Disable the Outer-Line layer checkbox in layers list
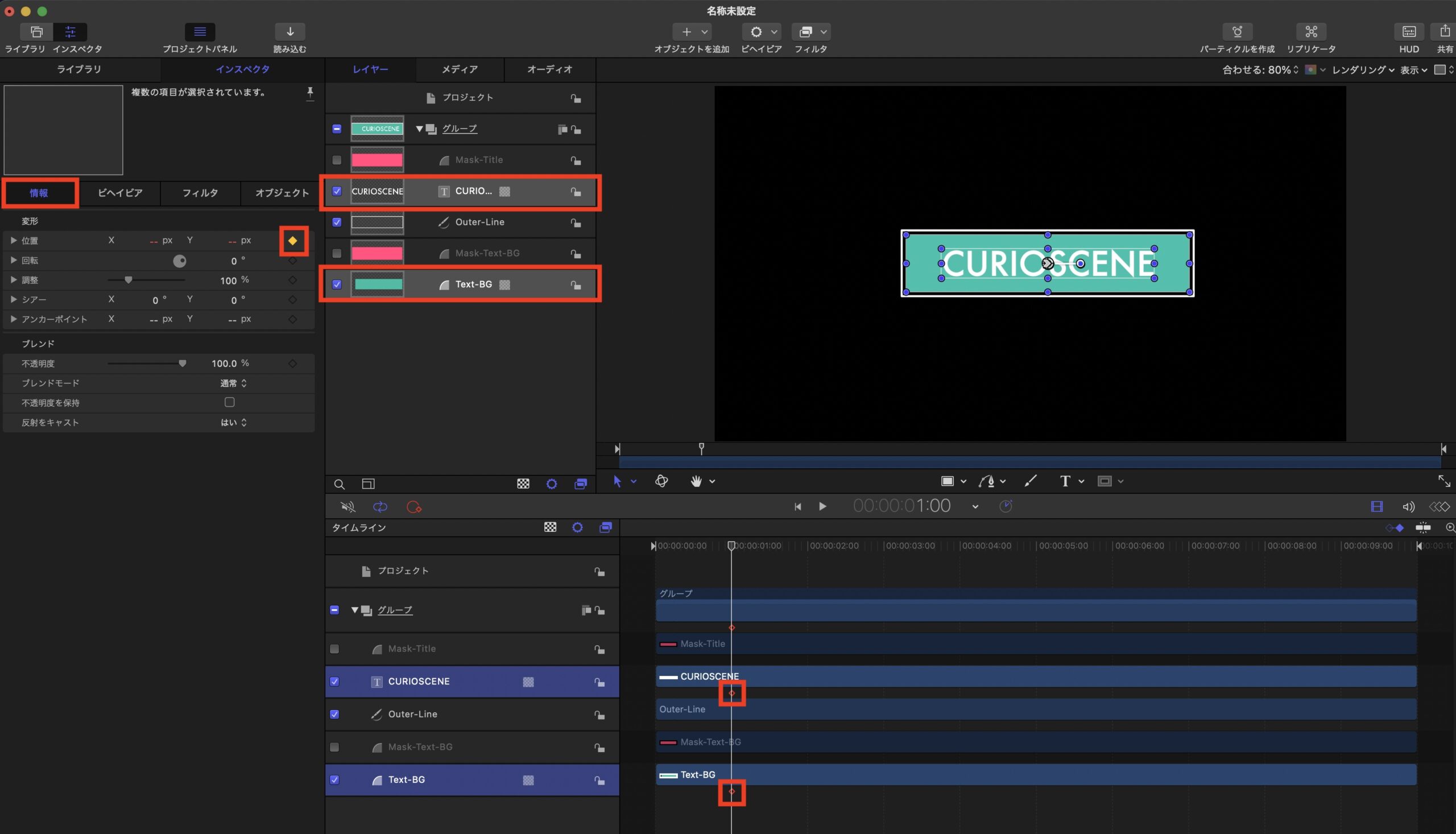The height and width of the screenshot is (834, 1456). click(x=337, y=222)
